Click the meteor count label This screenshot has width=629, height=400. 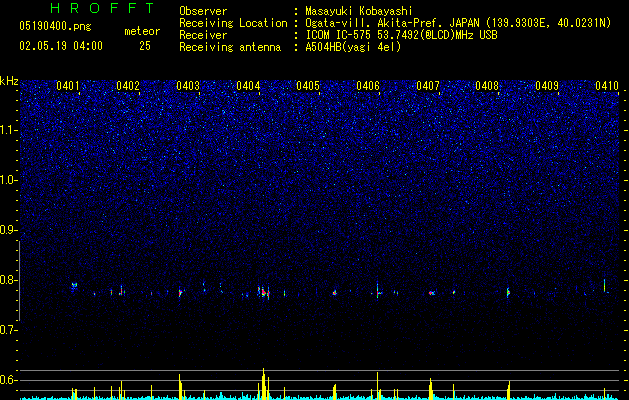142,31
